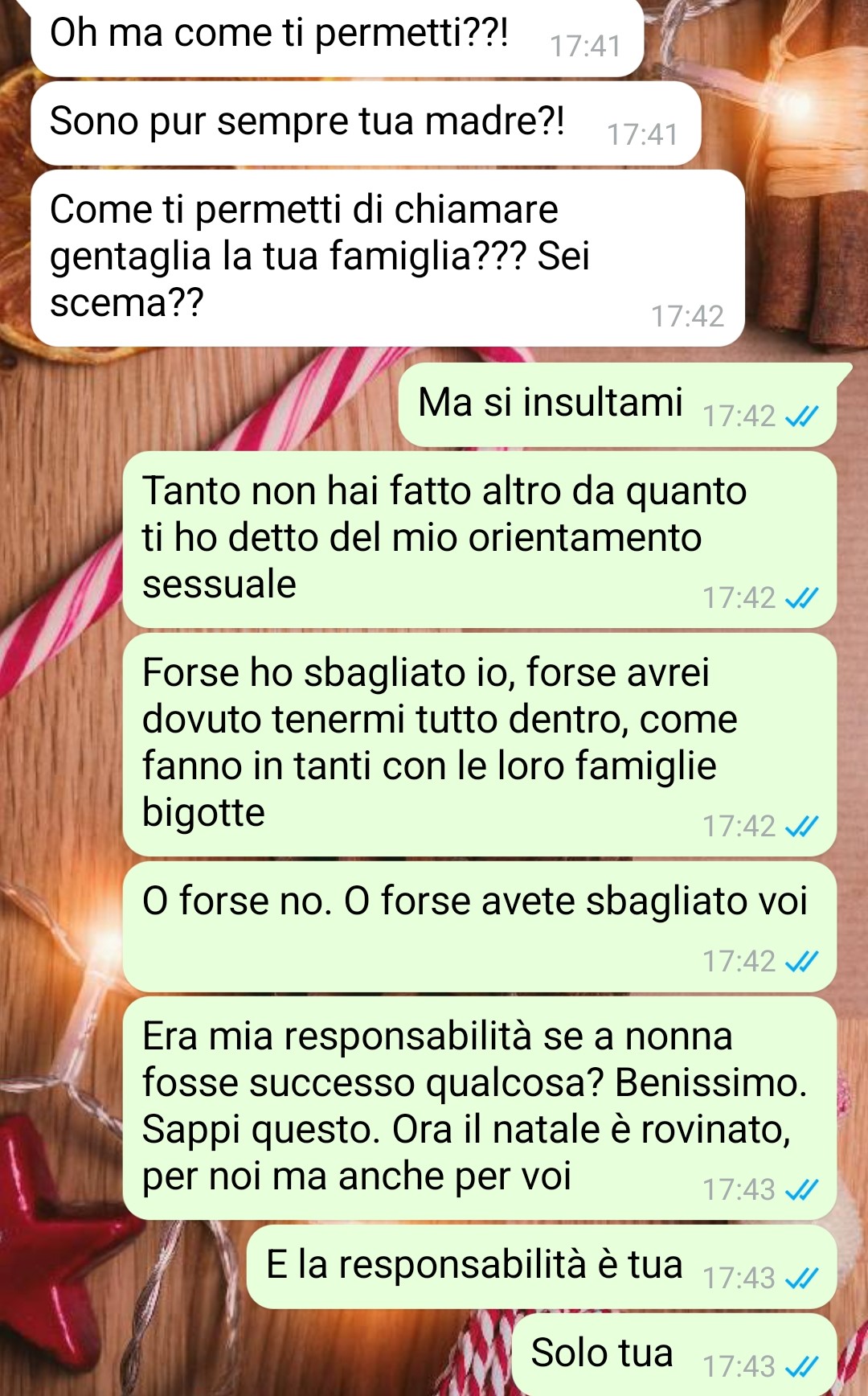Tap the message about 'orientamento sessuale'
This screenshot has height=1396, width=868.
479,540
